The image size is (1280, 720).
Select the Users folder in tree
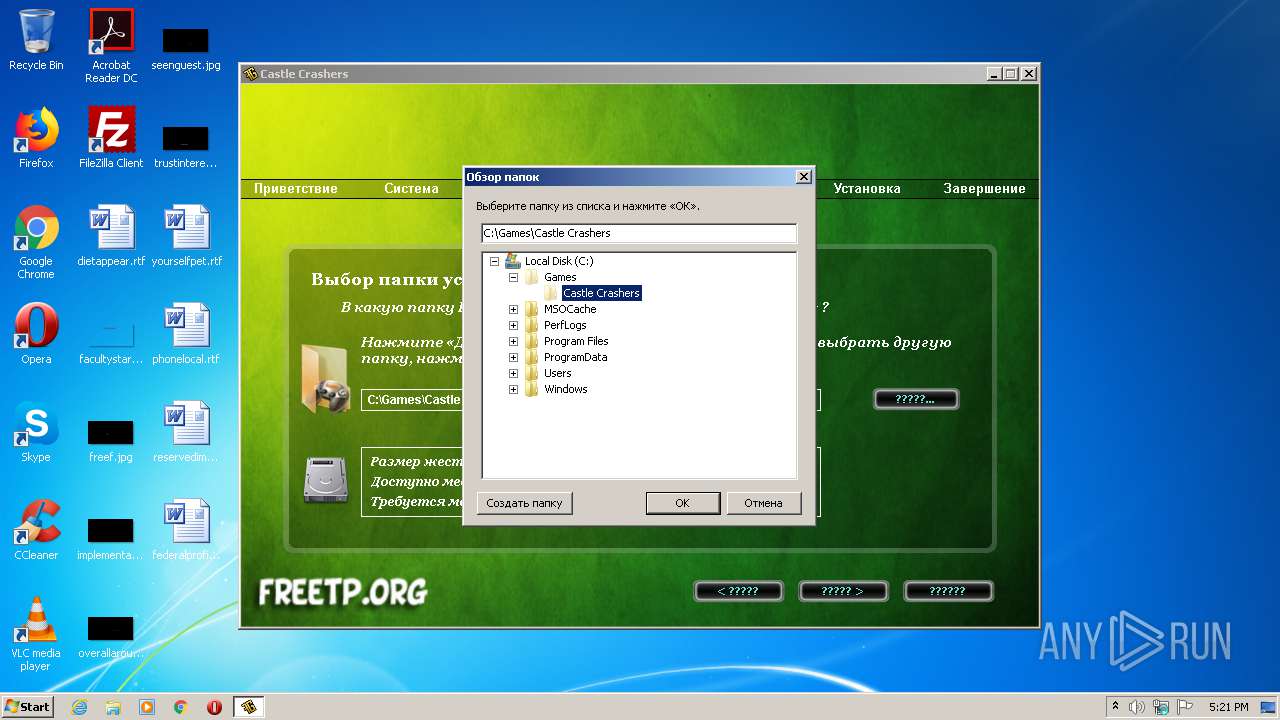[558, 373]
